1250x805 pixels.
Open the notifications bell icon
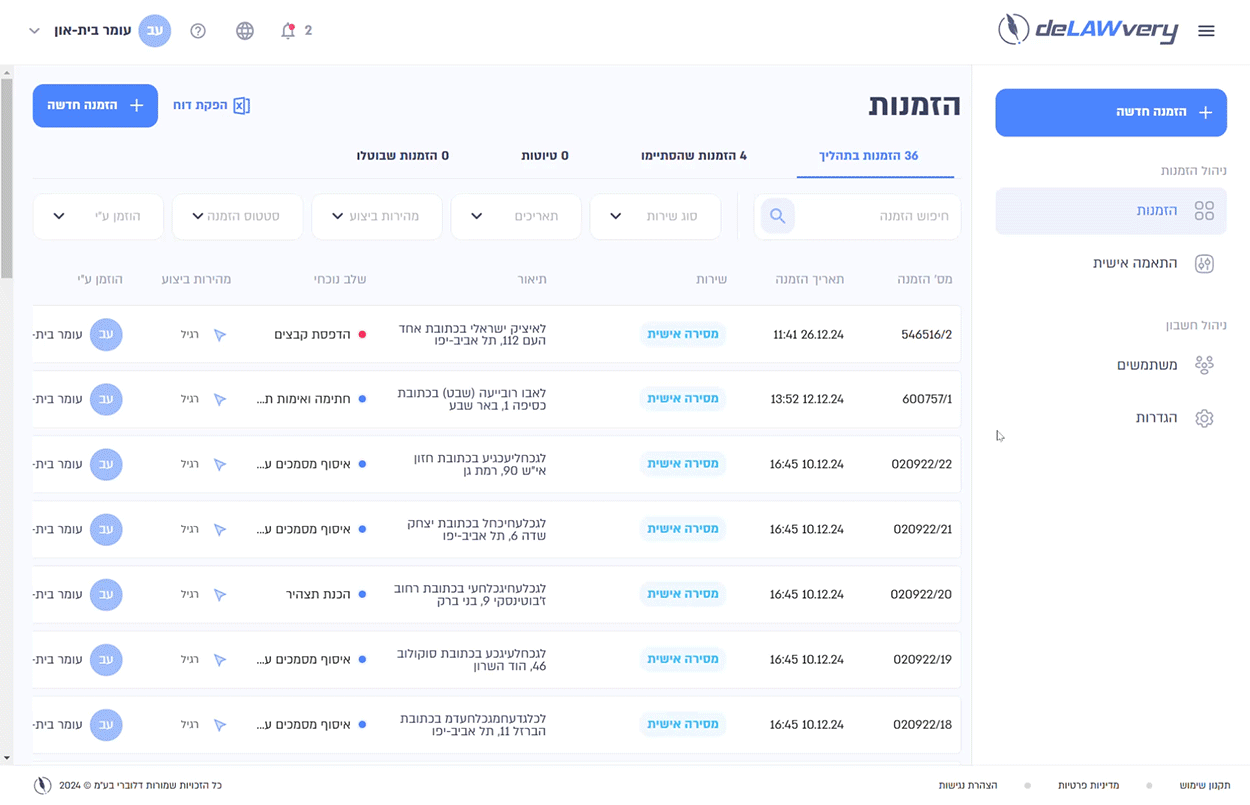coord(288,31)
